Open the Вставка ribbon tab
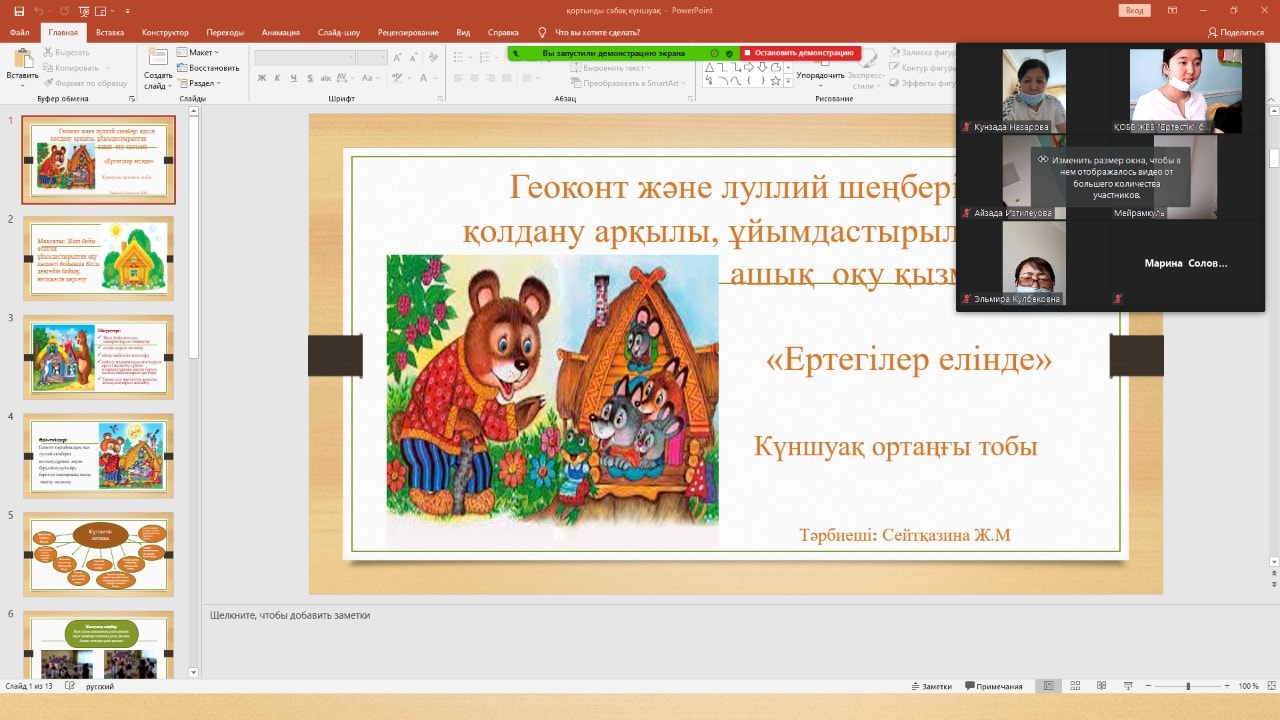The image size is (1280, 720). tap(110, 32)
